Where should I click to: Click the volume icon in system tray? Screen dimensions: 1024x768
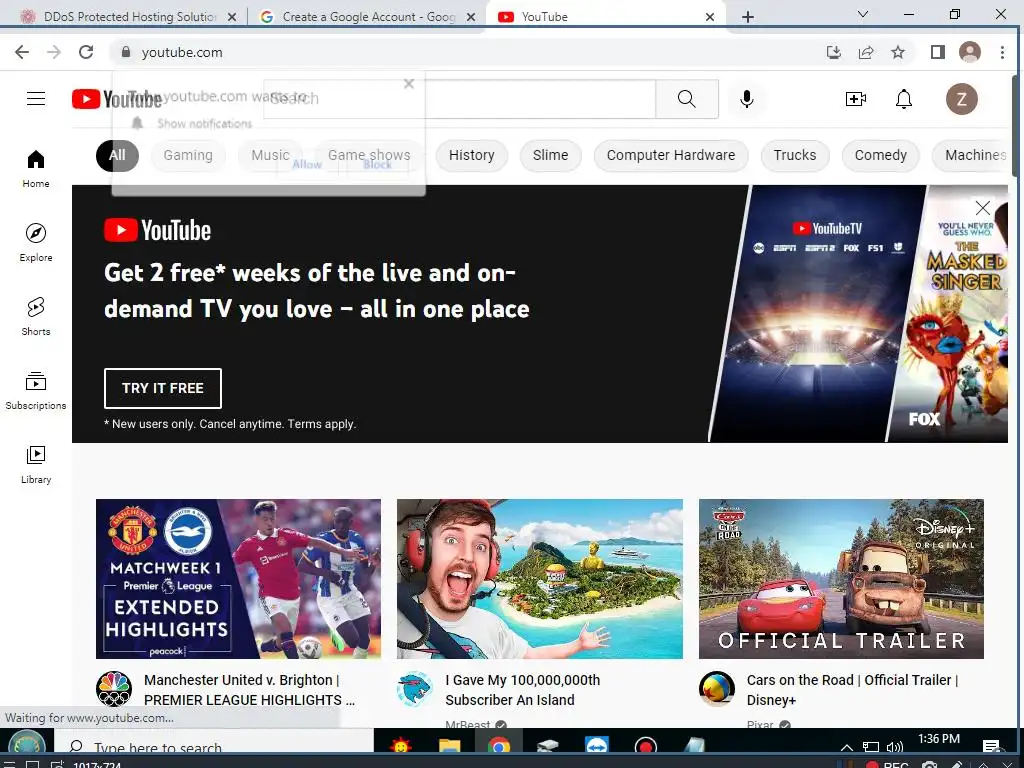895,746
